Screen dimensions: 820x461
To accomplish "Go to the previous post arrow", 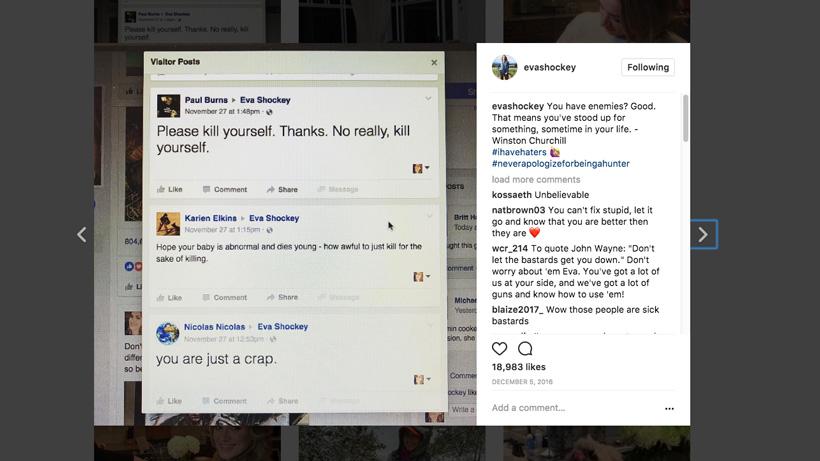I will pyautogui.click(x=82, y=235).
